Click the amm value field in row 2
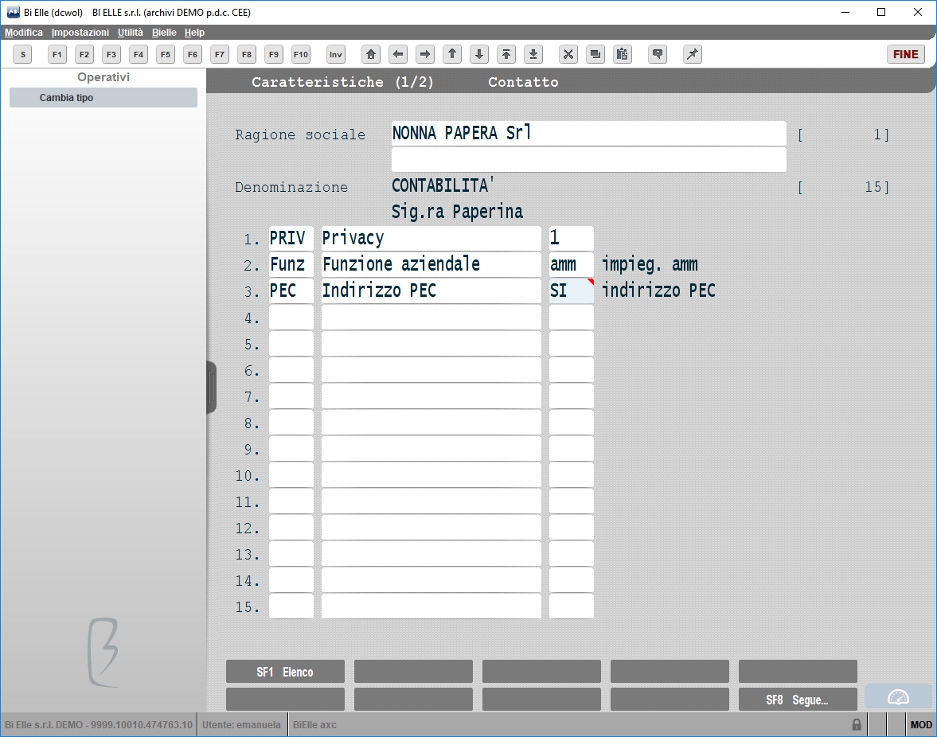 click(571, 264)
